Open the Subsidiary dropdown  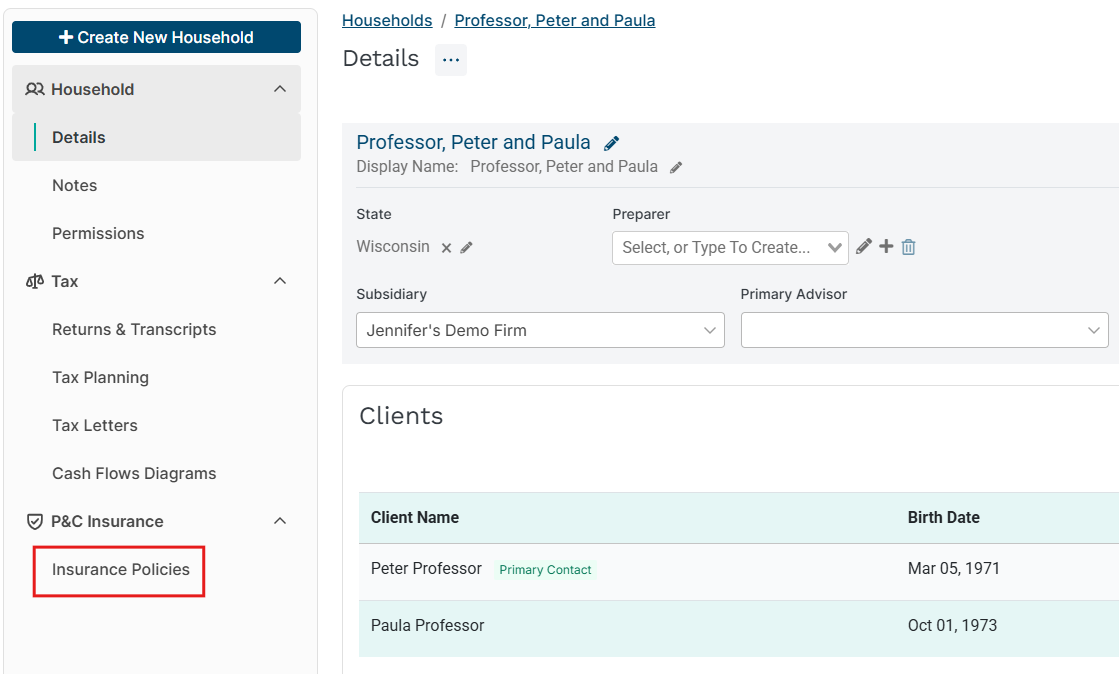[540, 330]
